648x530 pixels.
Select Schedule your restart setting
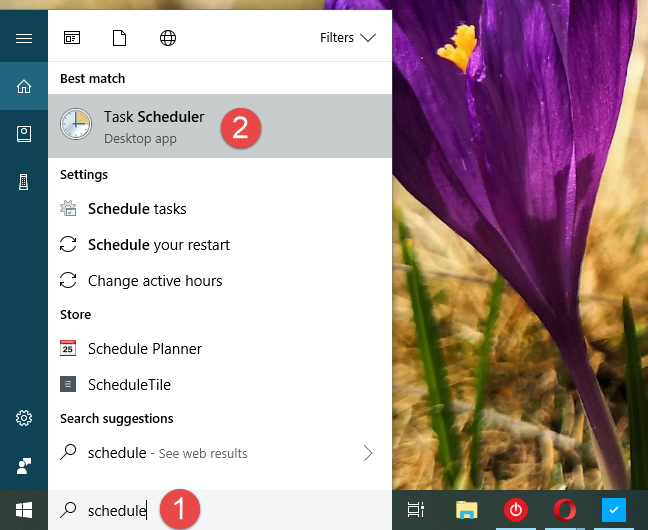[x=158, y=245]
